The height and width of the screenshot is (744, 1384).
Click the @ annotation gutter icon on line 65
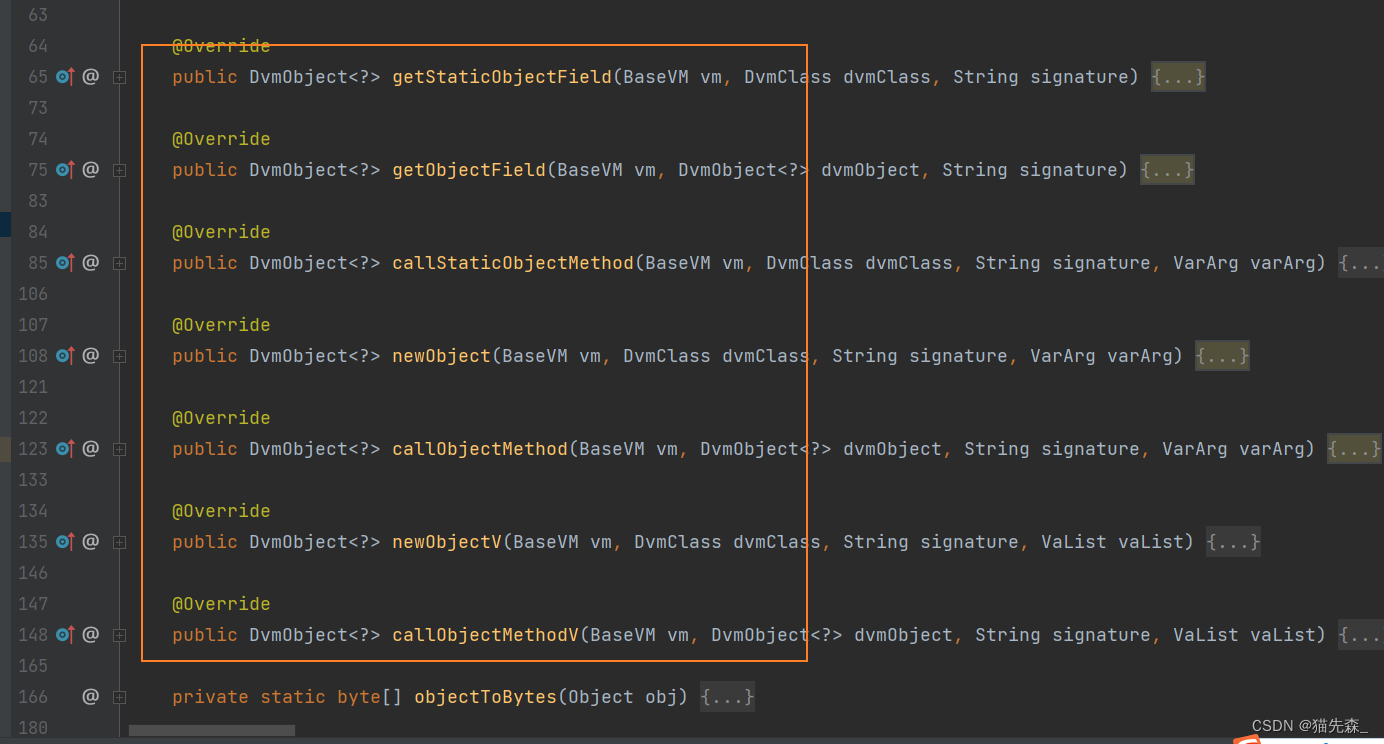coord(90,76)
